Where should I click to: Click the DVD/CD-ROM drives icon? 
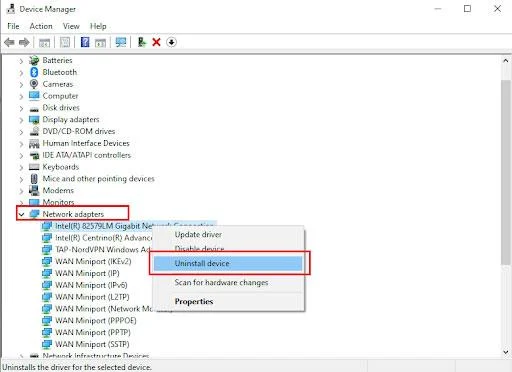point(34,131)
